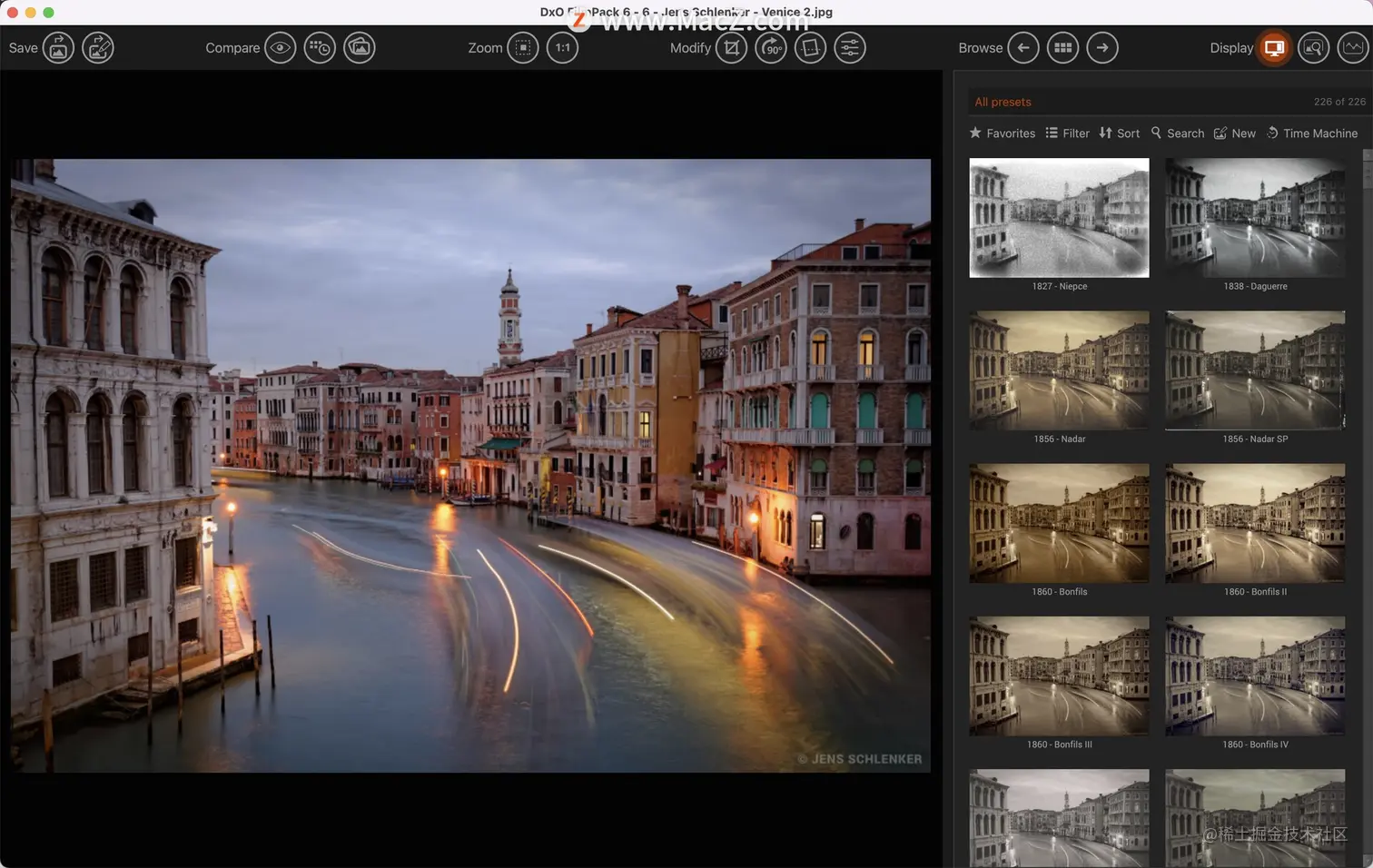Viewport: 1373px width, 868px height.
Task: Click the Compare history grid-and-clock icon
Action: pyautogui.click(x=320, y=48)
